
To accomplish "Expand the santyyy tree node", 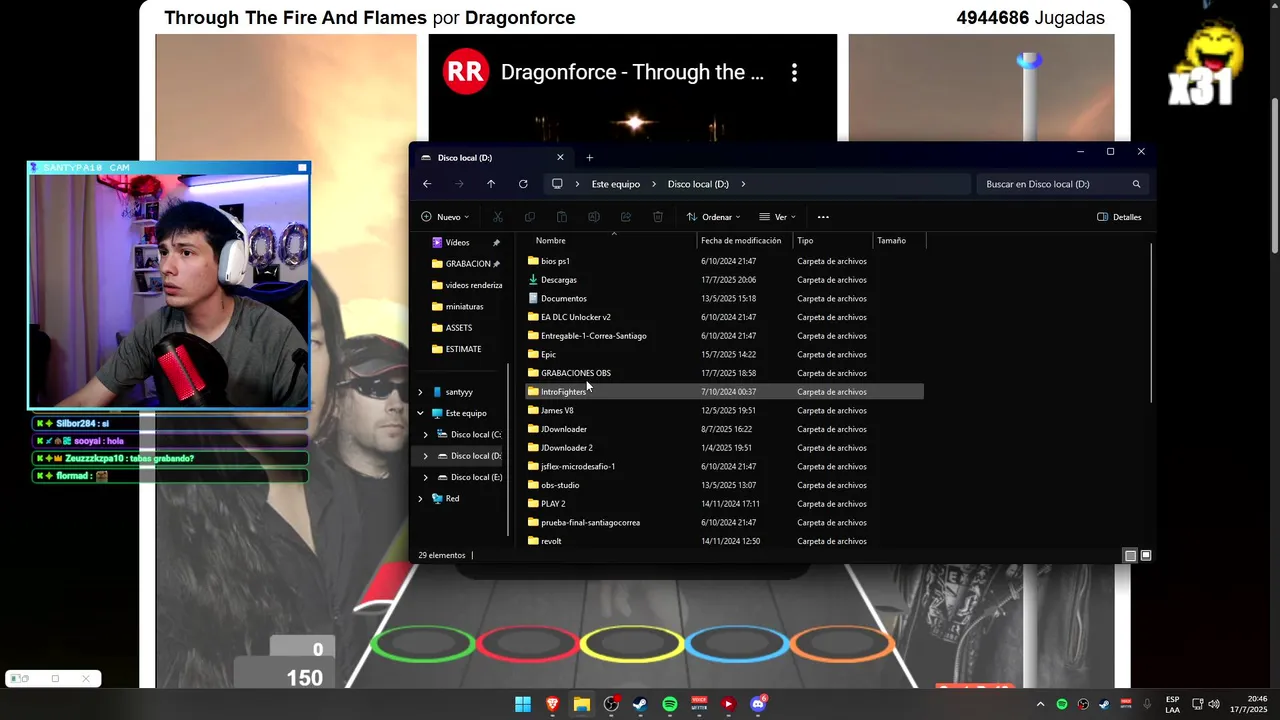I will tap(420, 392).
